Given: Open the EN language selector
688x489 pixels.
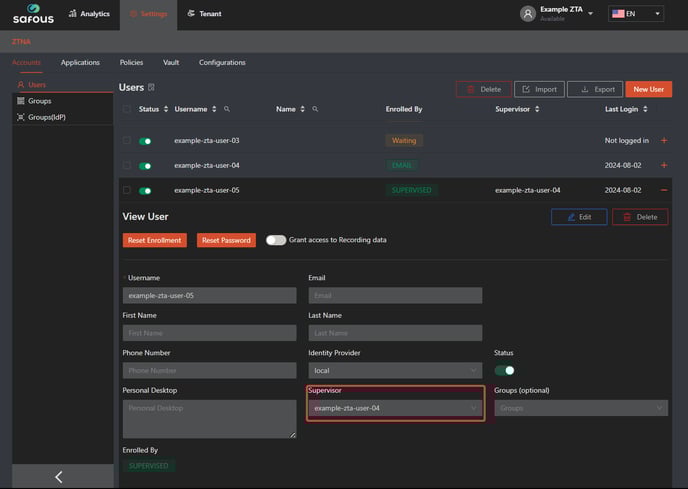Looking at the screenshot, I should click(636, 14).
